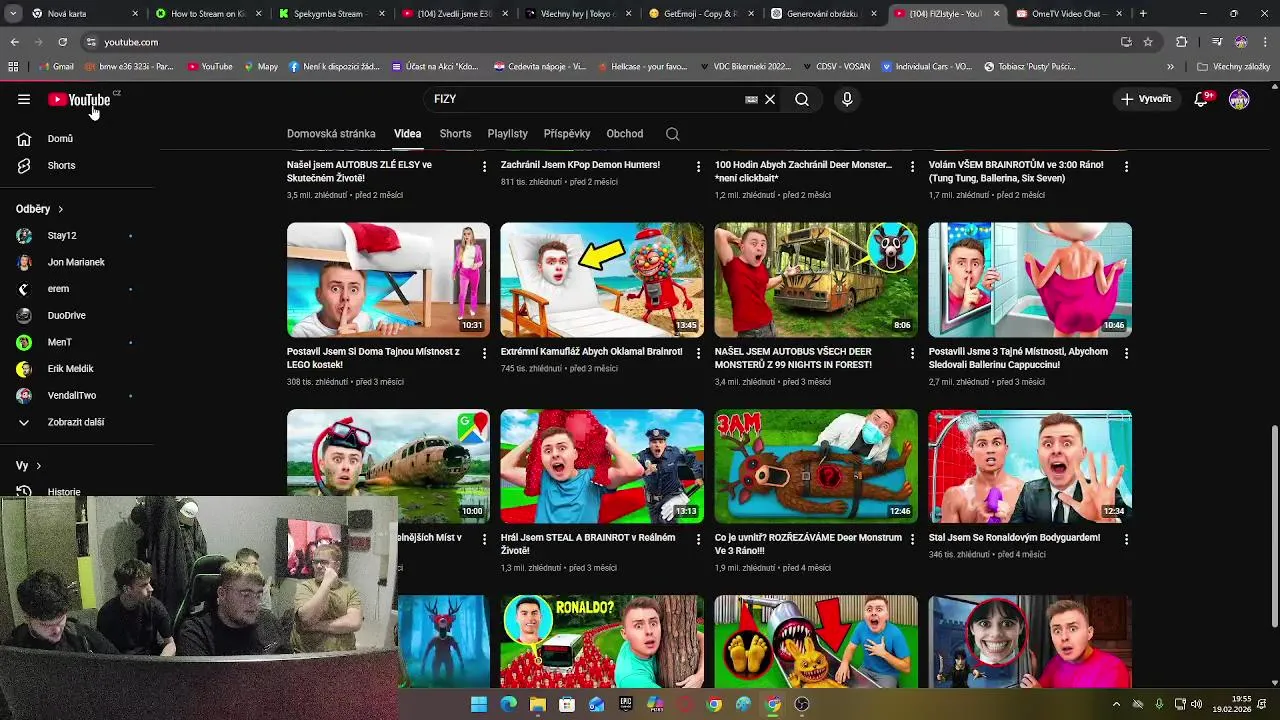Open OBS Studio from taskbar

[802, 704]
